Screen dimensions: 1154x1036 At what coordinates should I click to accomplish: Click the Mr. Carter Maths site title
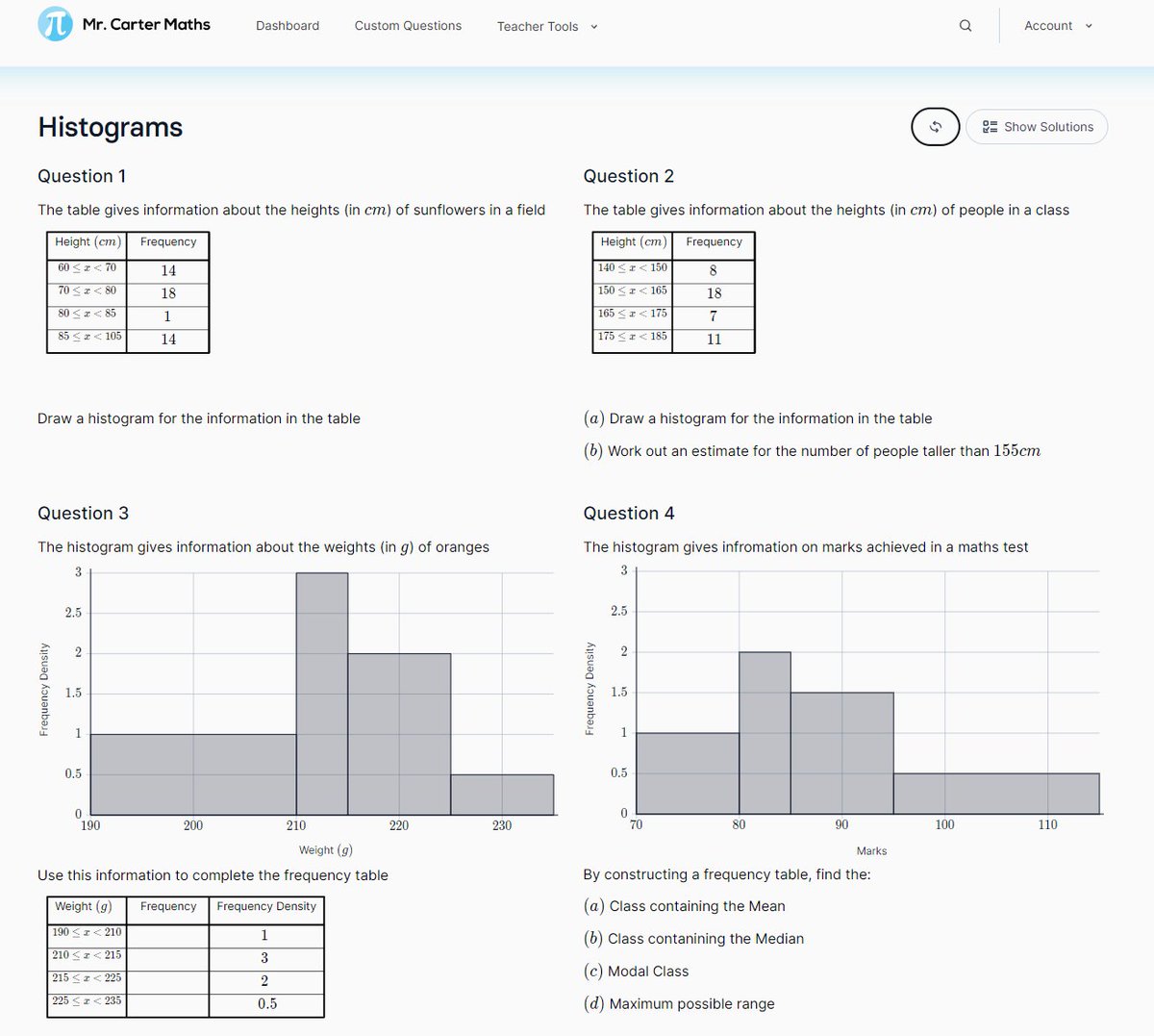click(146, 25)
